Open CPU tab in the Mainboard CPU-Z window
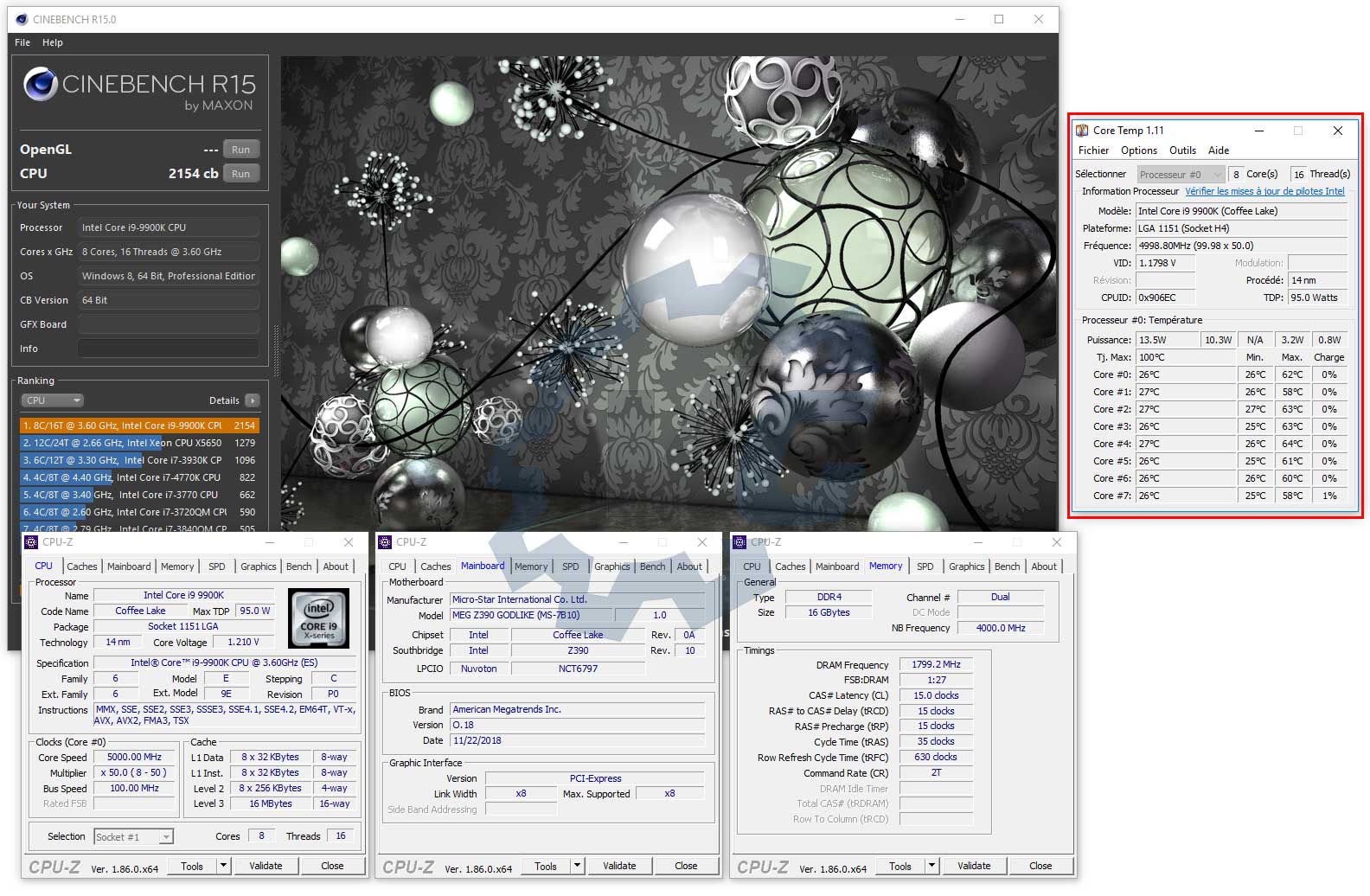Viewport: 1370px width, 896px height. point(397,566)
